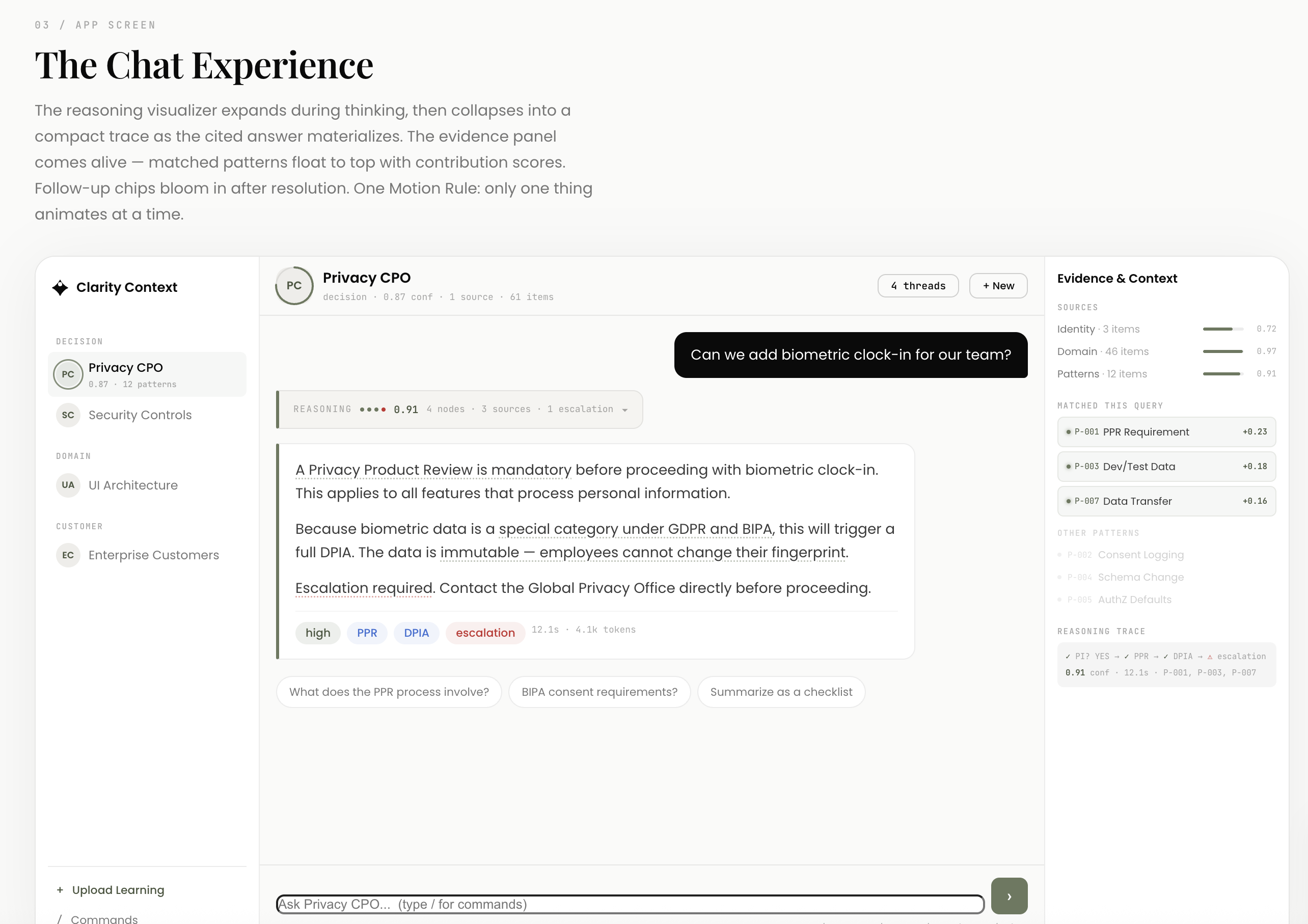This screenshot has width=1308, height=924.
Task: Click the +0.18 score on Dev/Test Data
Action: 1255,467
